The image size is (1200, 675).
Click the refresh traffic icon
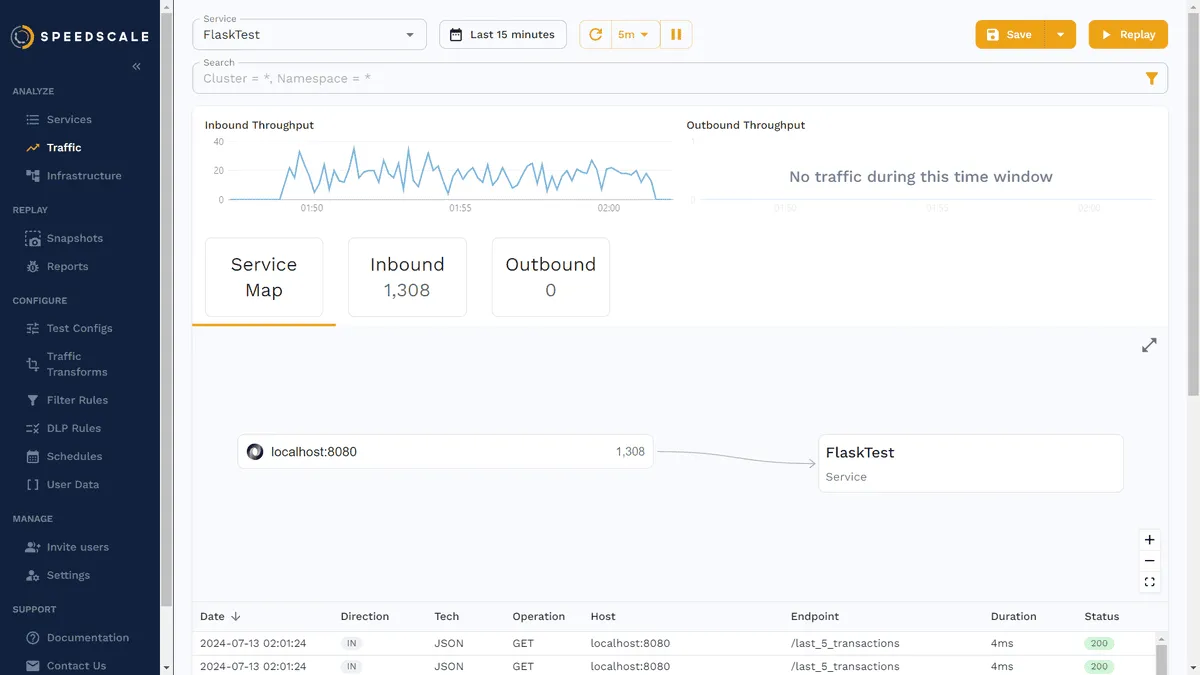595,35
